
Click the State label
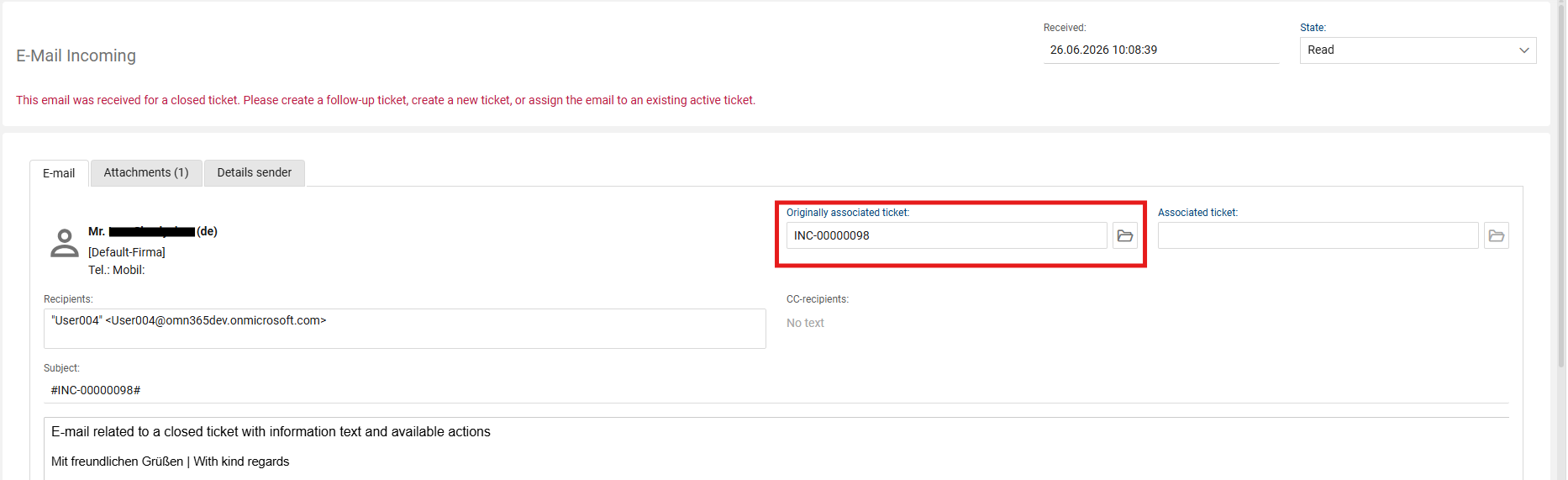tap(1313, 28)
